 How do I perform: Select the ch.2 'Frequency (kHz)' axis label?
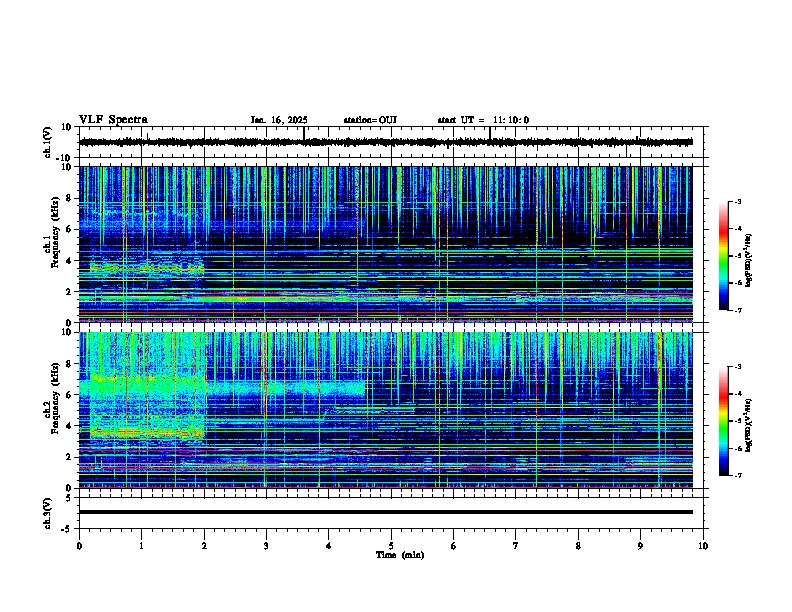pos(55,398)
